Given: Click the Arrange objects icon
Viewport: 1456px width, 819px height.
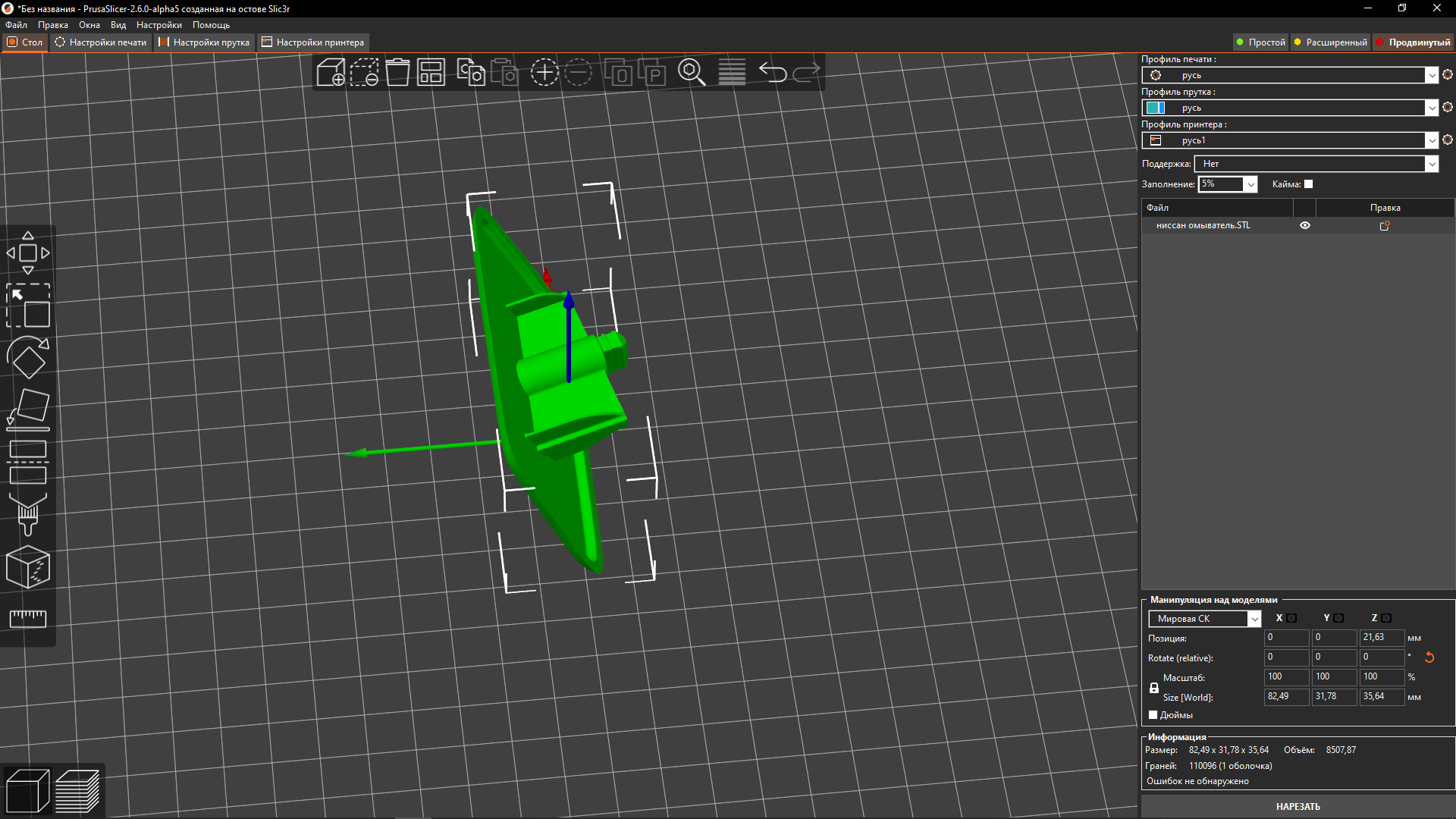Looking at the screenshot, I should (x=431, y=73).
